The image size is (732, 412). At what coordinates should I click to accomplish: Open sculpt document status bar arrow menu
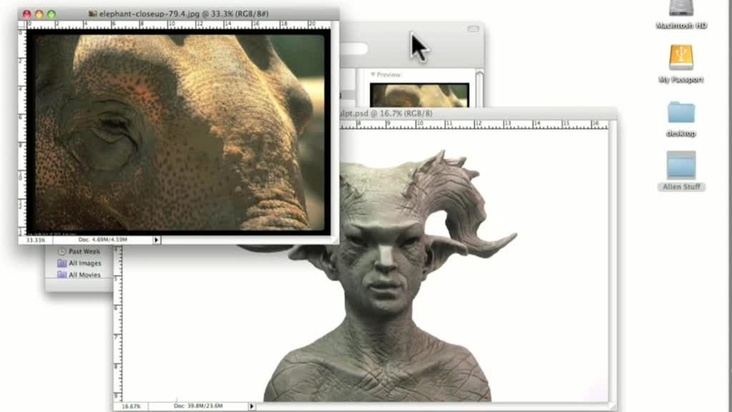(251, 406)
